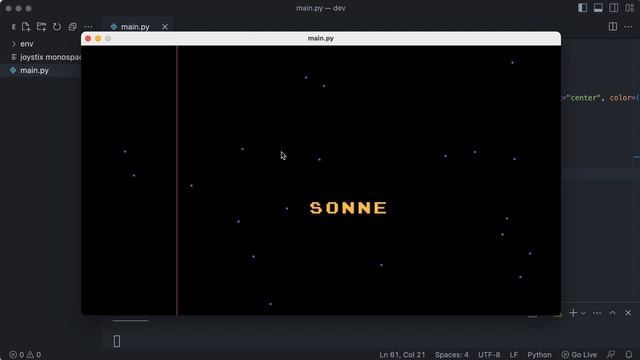
Task: Open the customize layout menu
Action: (629, 8)
